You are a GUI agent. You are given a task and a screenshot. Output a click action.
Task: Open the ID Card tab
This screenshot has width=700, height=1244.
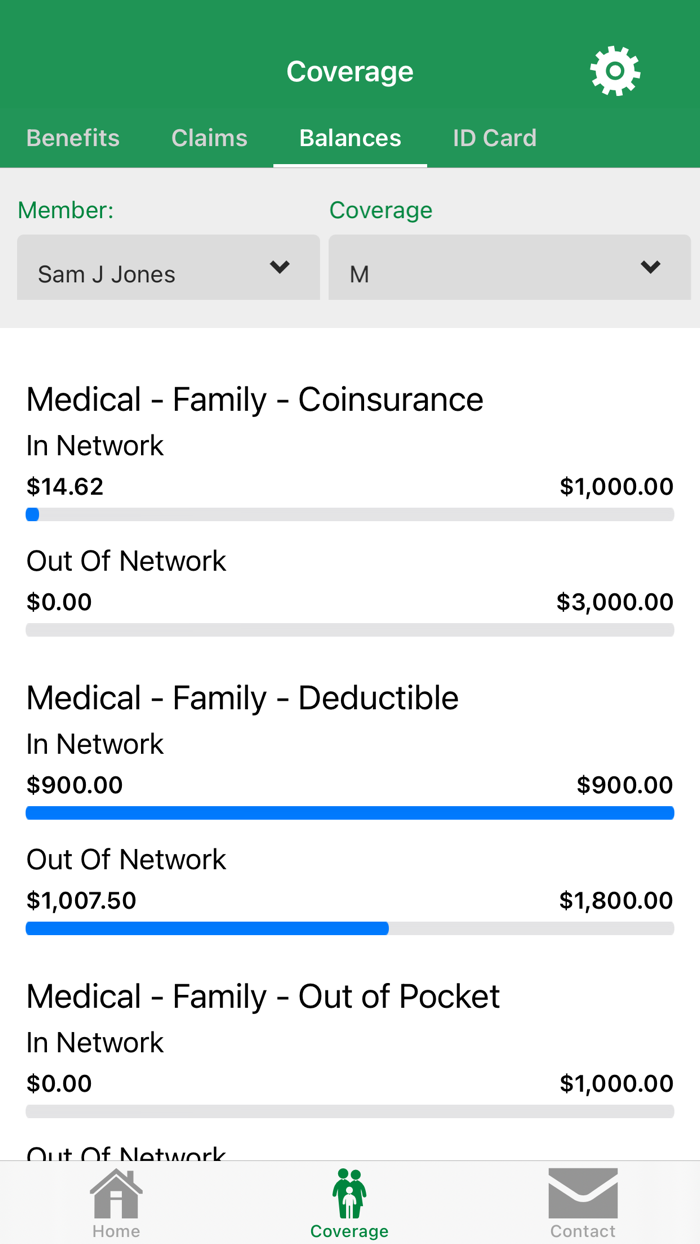click(x=494, y=138)
